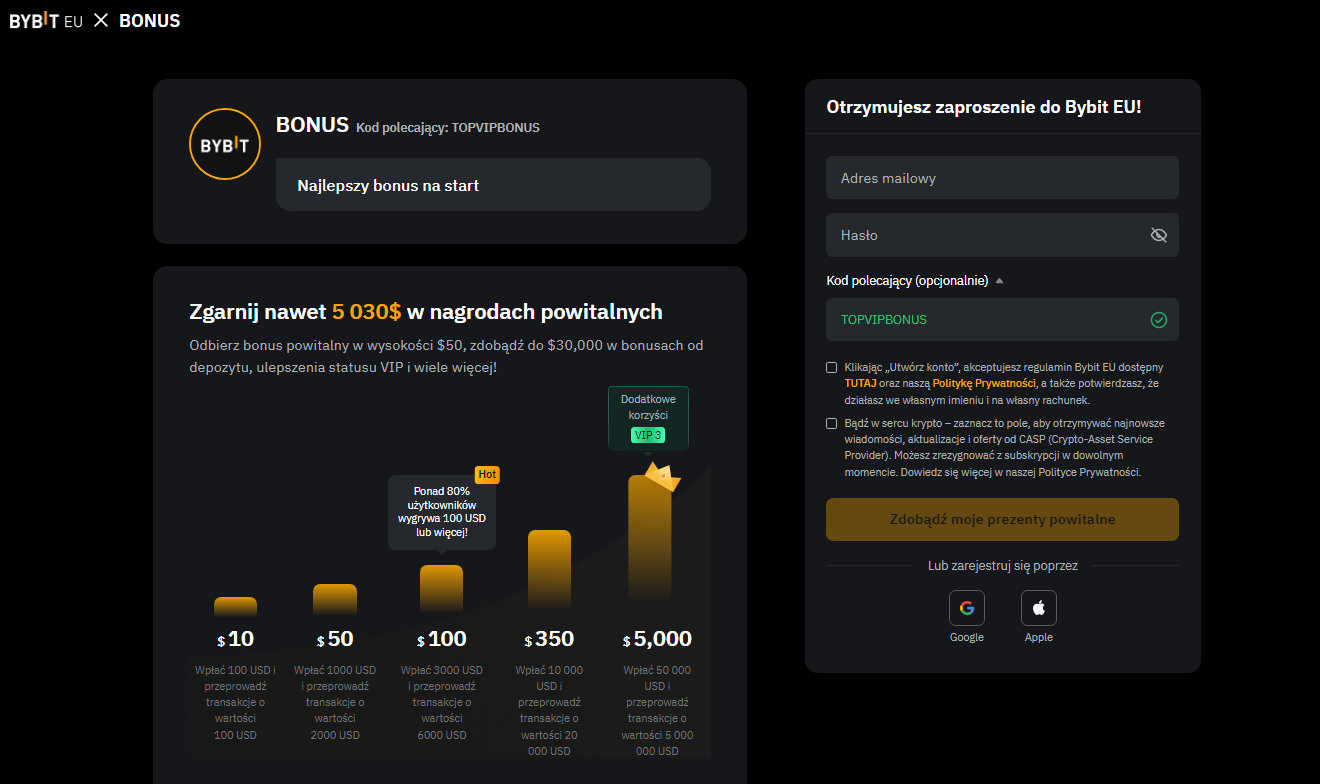Click the crown icon on $5,000 bar
This screenshot has width=1320, height=784.
tap(662, 477)
